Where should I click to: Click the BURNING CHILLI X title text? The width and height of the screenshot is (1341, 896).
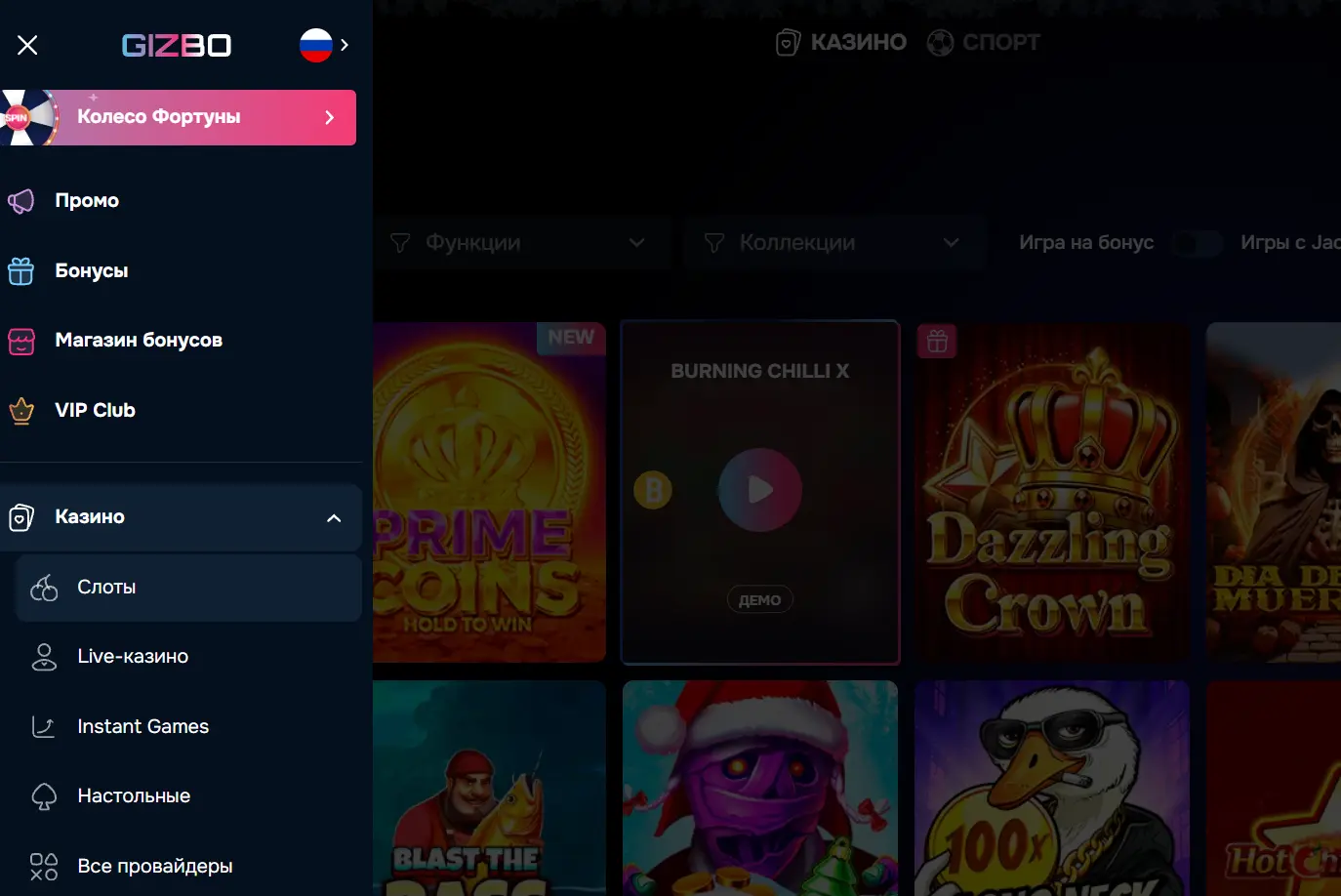tap(760, 371)
